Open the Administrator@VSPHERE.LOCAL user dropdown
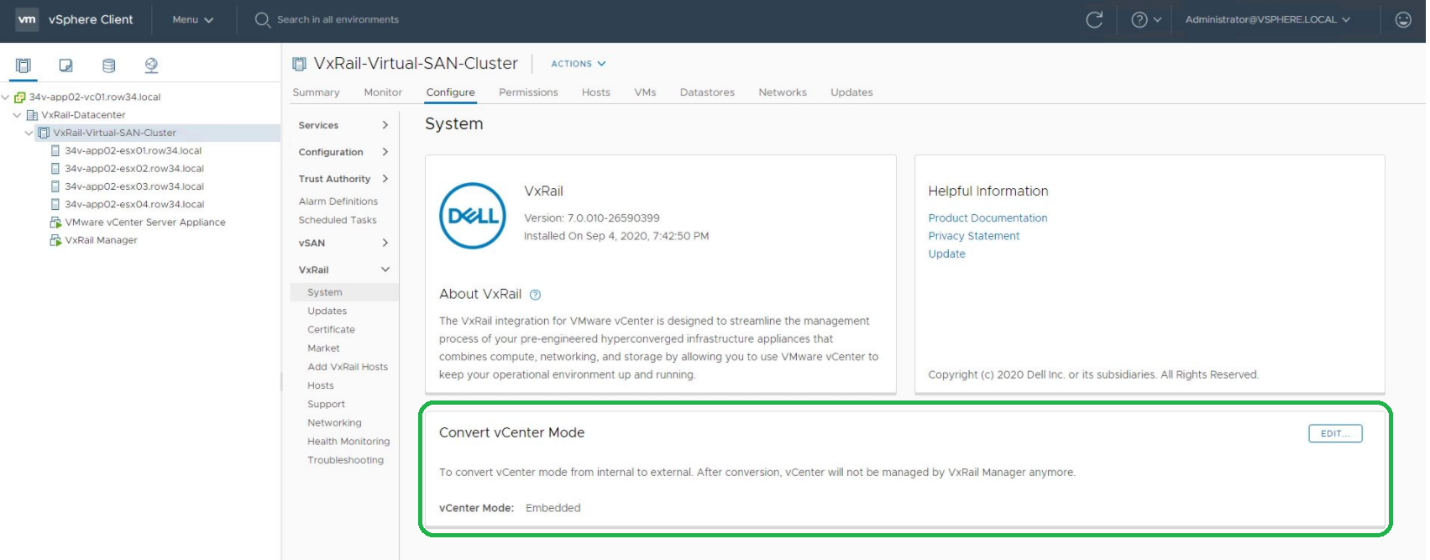1430x560 pixels. [x=1267, y=20]
